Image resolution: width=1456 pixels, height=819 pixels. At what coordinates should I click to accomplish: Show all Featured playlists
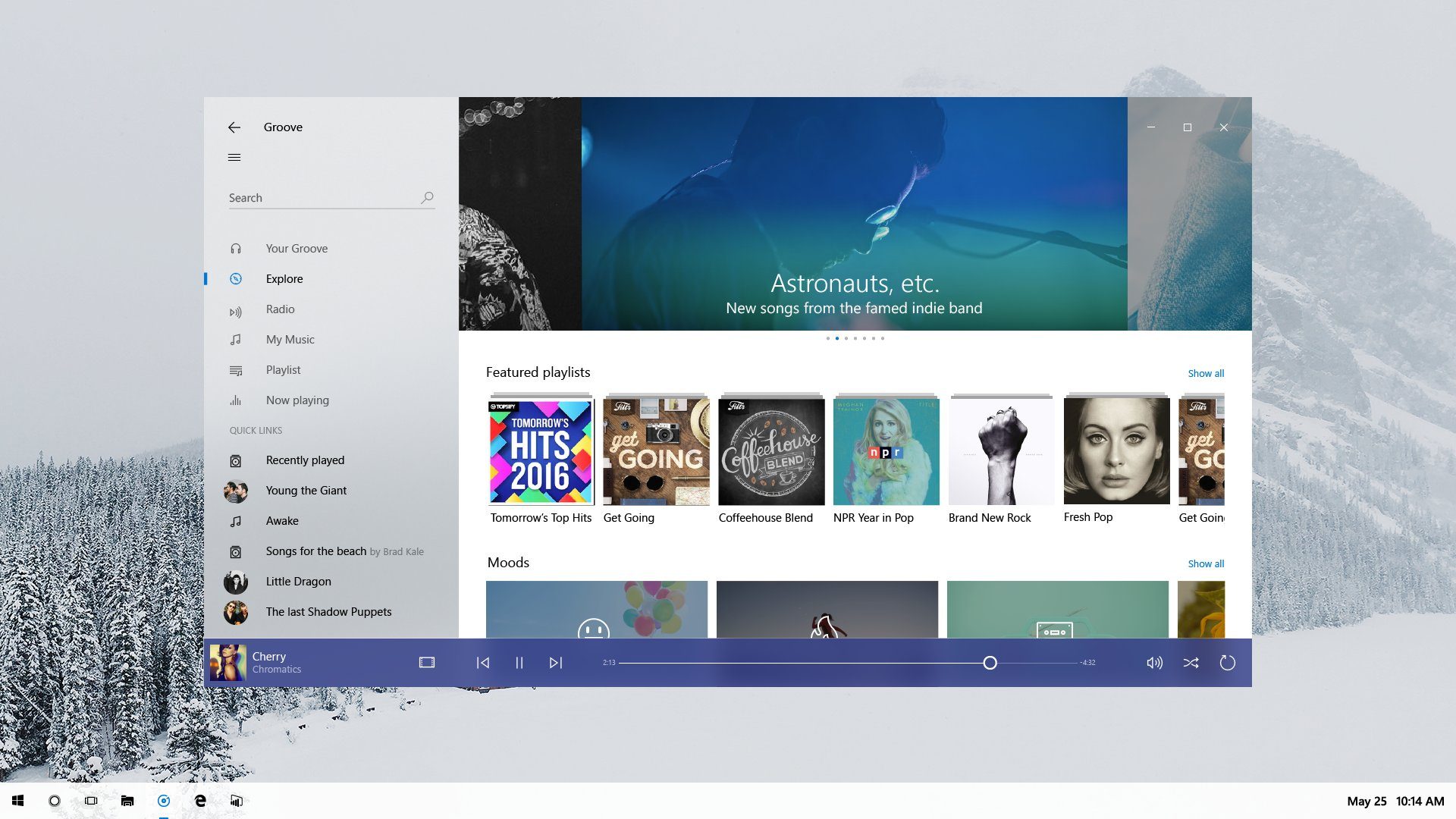[x=1206, y=373]
